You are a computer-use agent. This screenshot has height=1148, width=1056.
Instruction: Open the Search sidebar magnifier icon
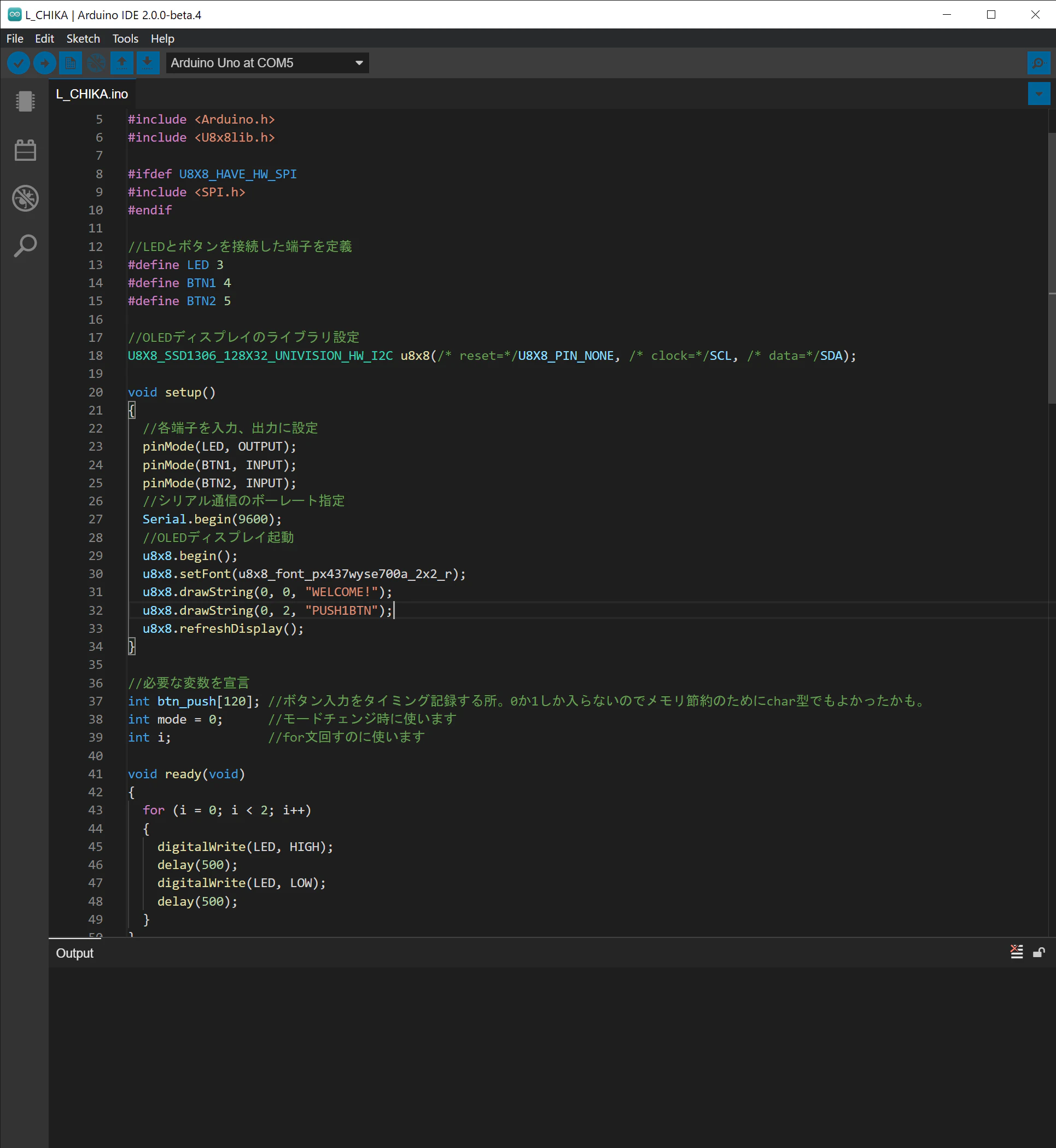25,246
